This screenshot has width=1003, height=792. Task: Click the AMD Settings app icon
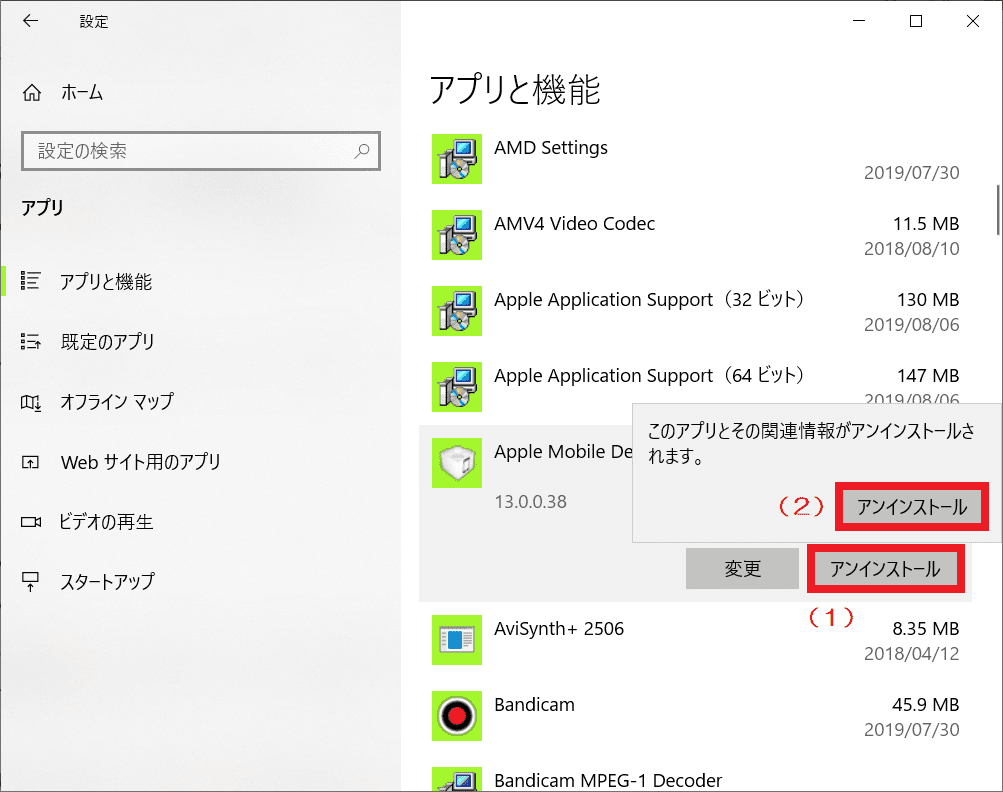[457, 159]
